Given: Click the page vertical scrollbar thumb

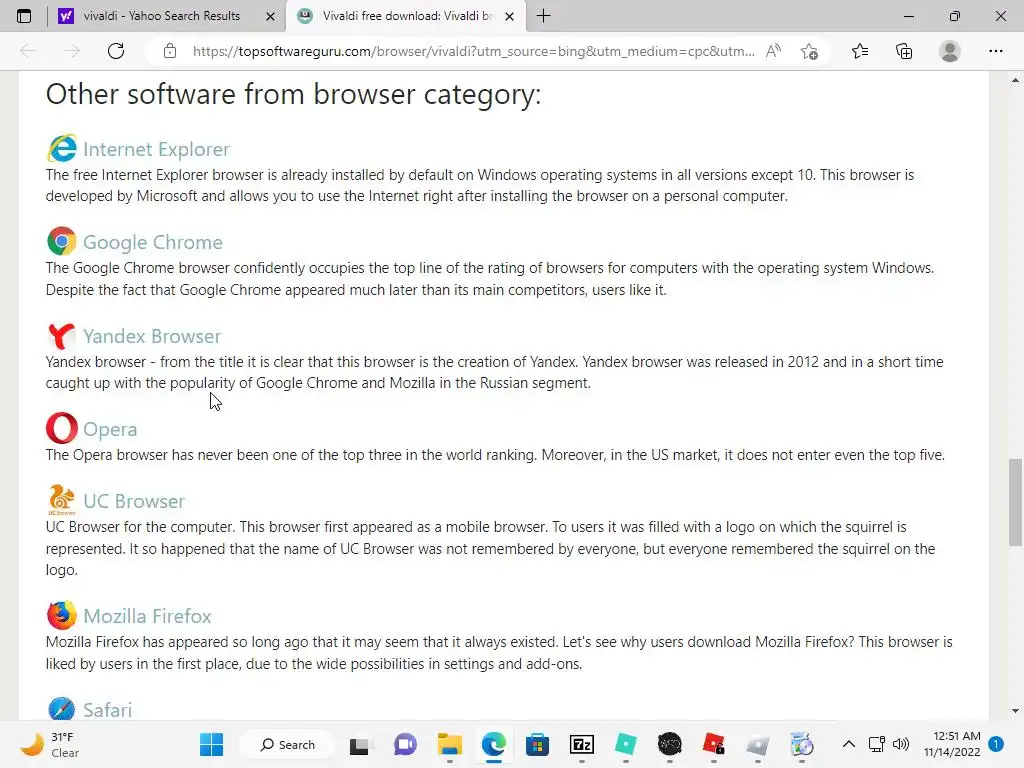Looking at the screenshot, I should tap(1015, 502).
